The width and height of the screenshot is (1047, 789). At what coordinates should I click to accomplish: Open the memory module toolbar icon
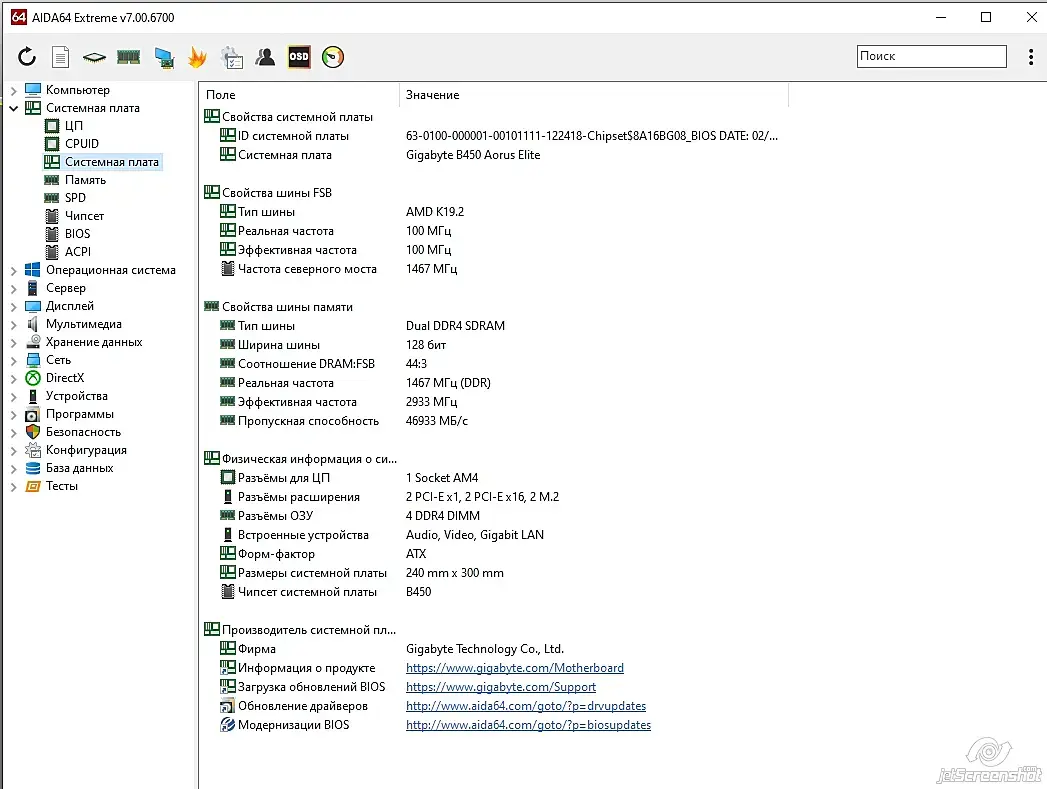[x=128, y=57]
